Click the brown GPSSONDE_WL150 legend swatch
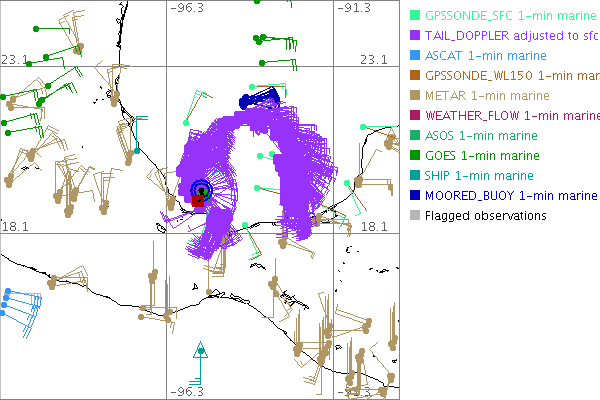 [415, 75]
